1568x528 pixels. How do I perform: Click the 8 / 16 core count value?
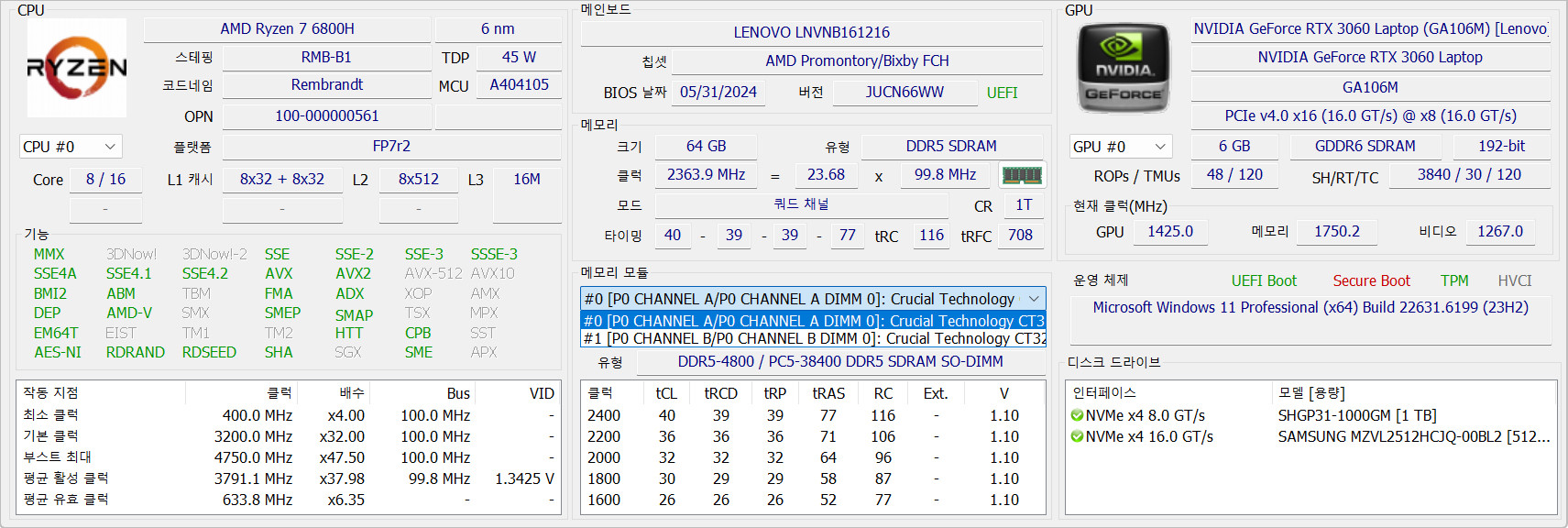[105, 180]
